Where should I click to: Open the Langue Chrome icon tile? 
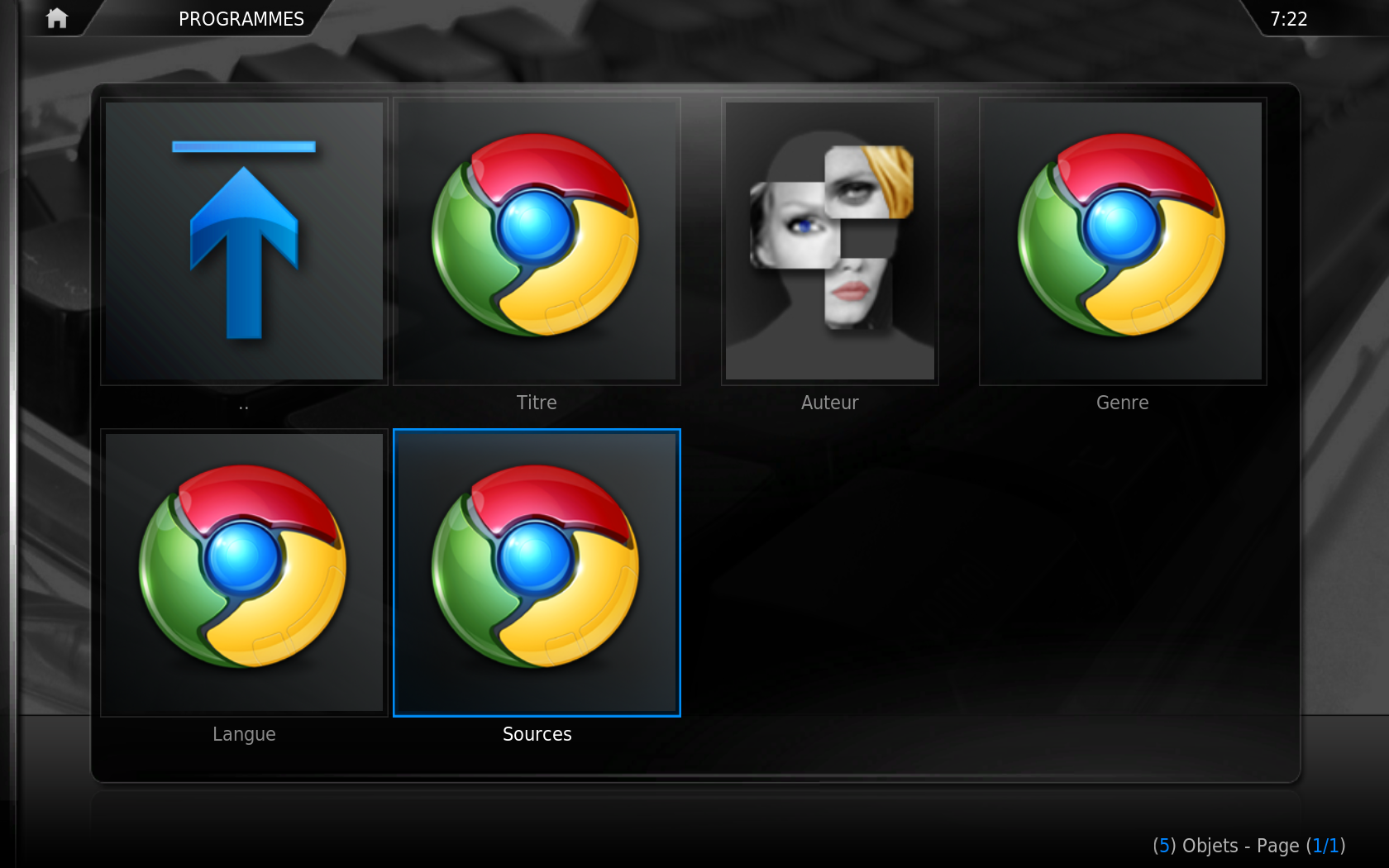(244, 573)
